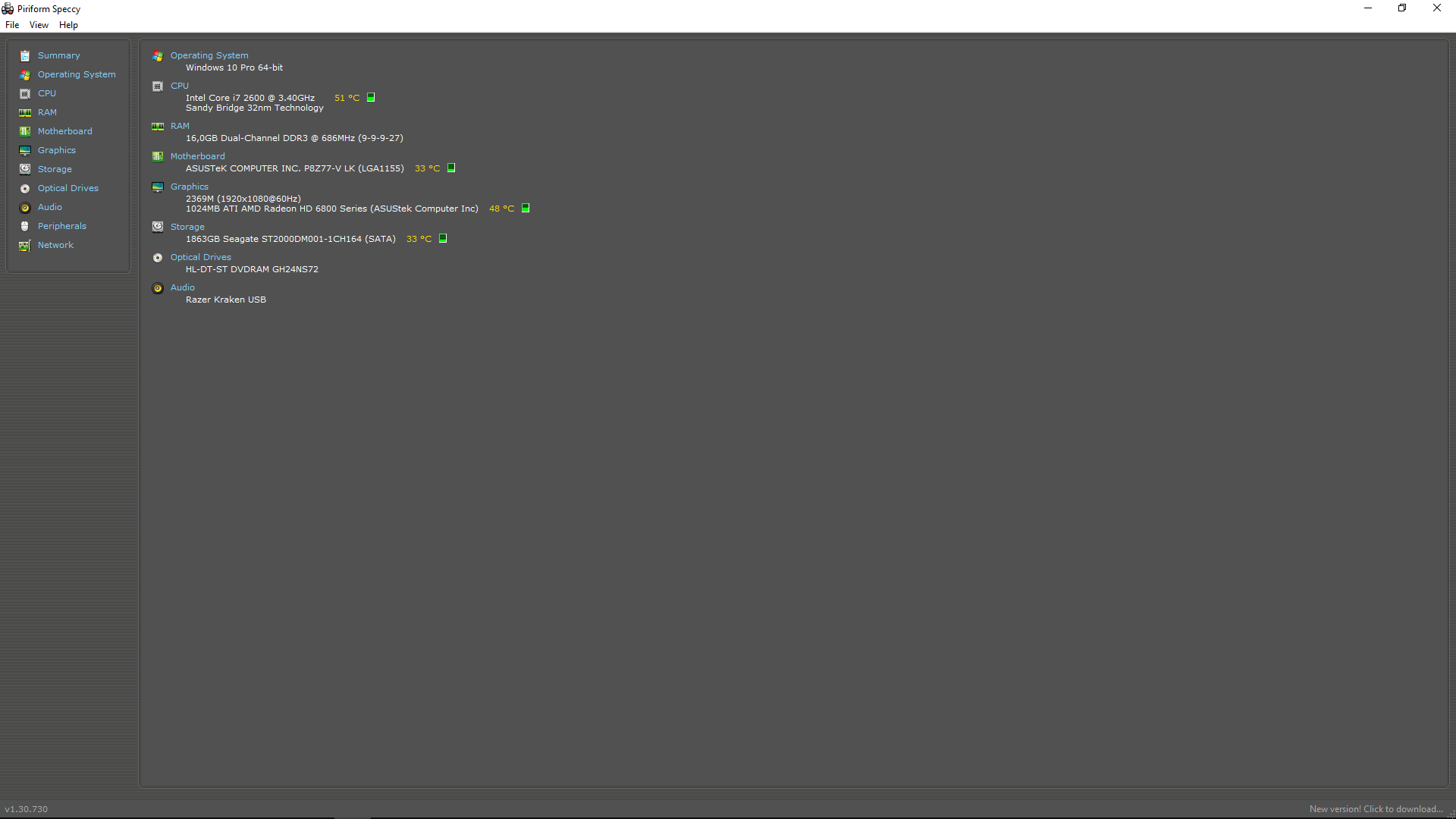The image size is (1456, 819).
Task: Click the Windows 10 Pro 64-bit text
Action: tap(234, 67)
